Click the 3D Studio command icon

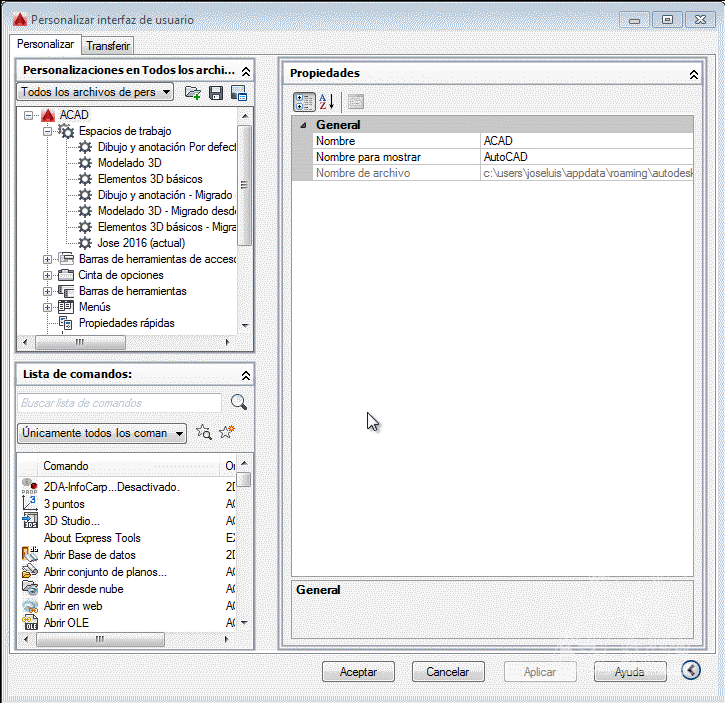pos(30,521)
